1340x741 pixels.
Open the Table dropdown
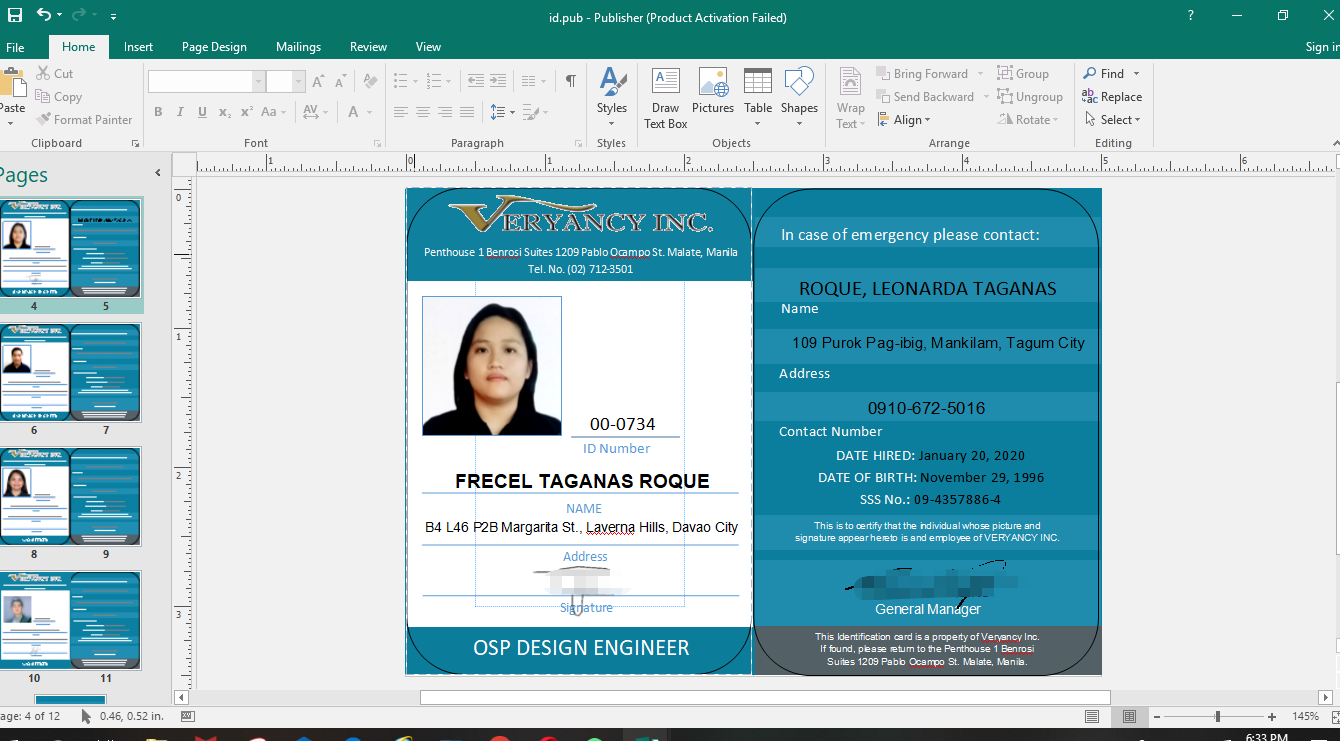click(758, 124)
